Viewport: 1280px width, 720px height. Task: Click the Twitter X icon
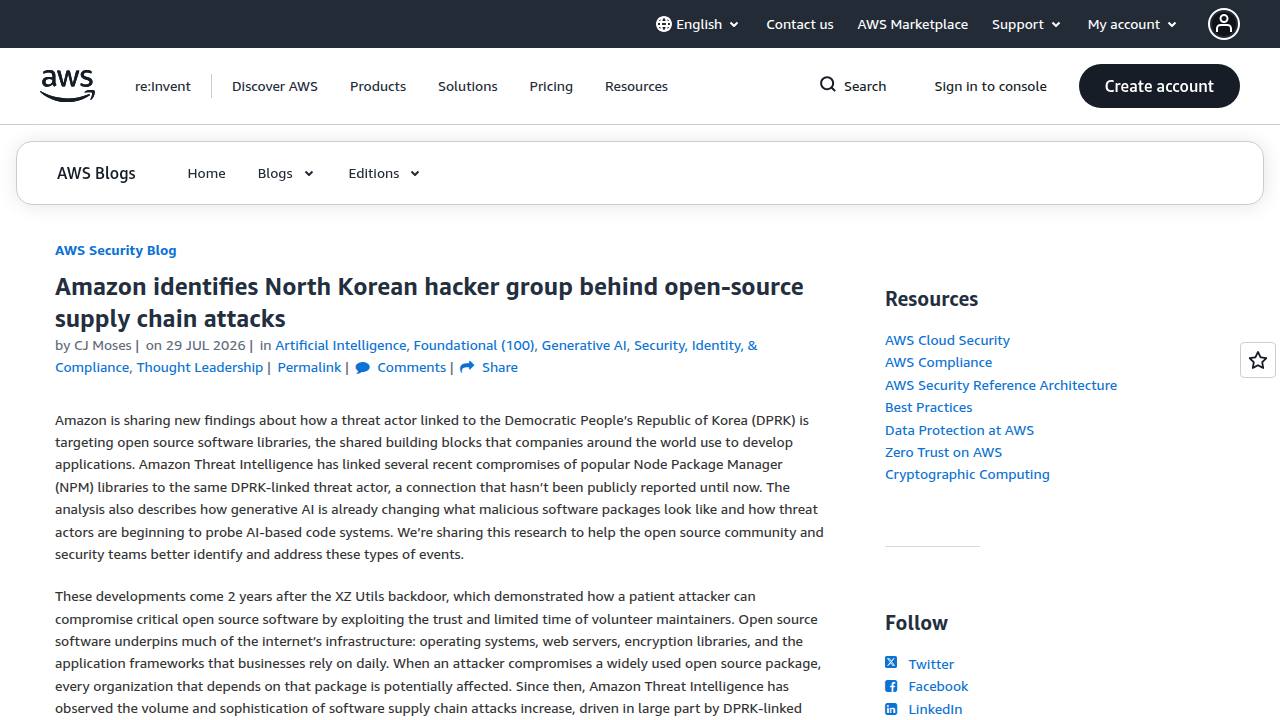click(x=891, y=663)
